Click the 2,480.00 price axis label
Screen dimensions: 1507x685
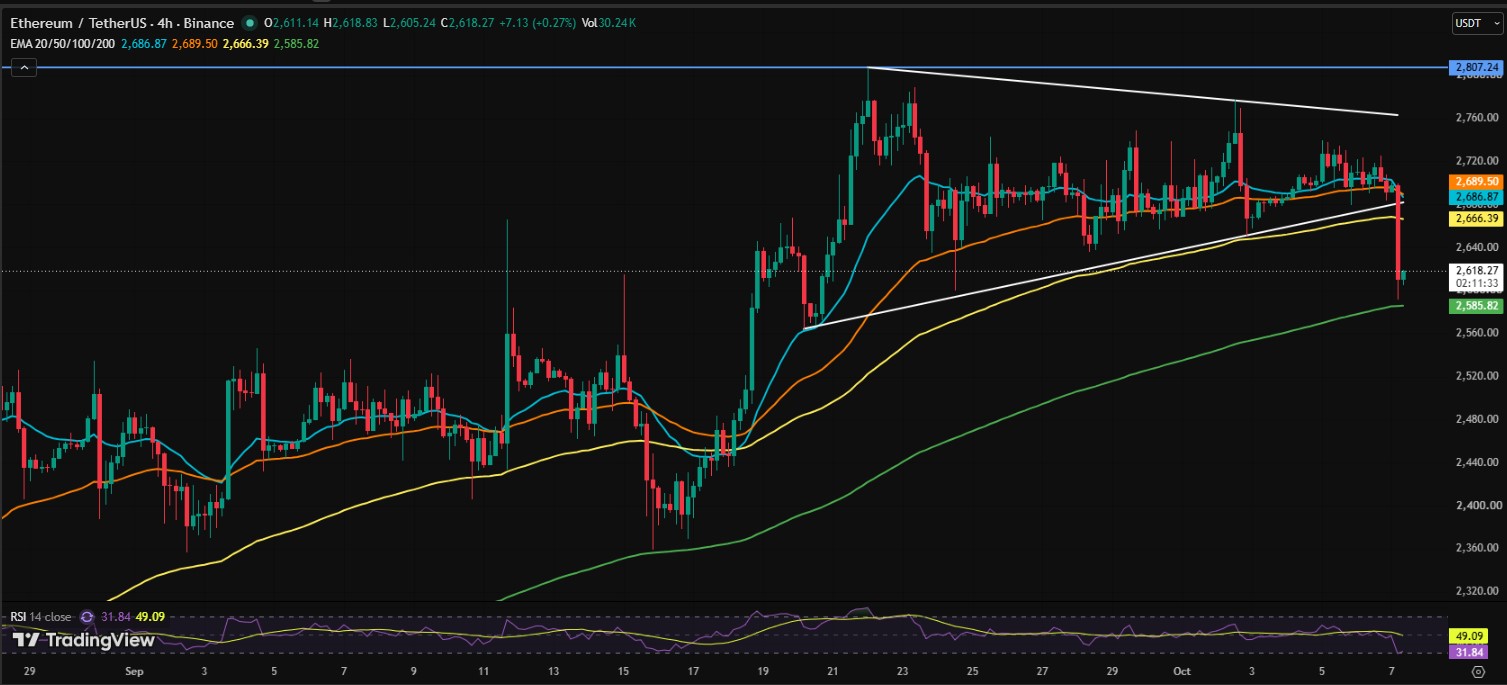point(1477,419)
